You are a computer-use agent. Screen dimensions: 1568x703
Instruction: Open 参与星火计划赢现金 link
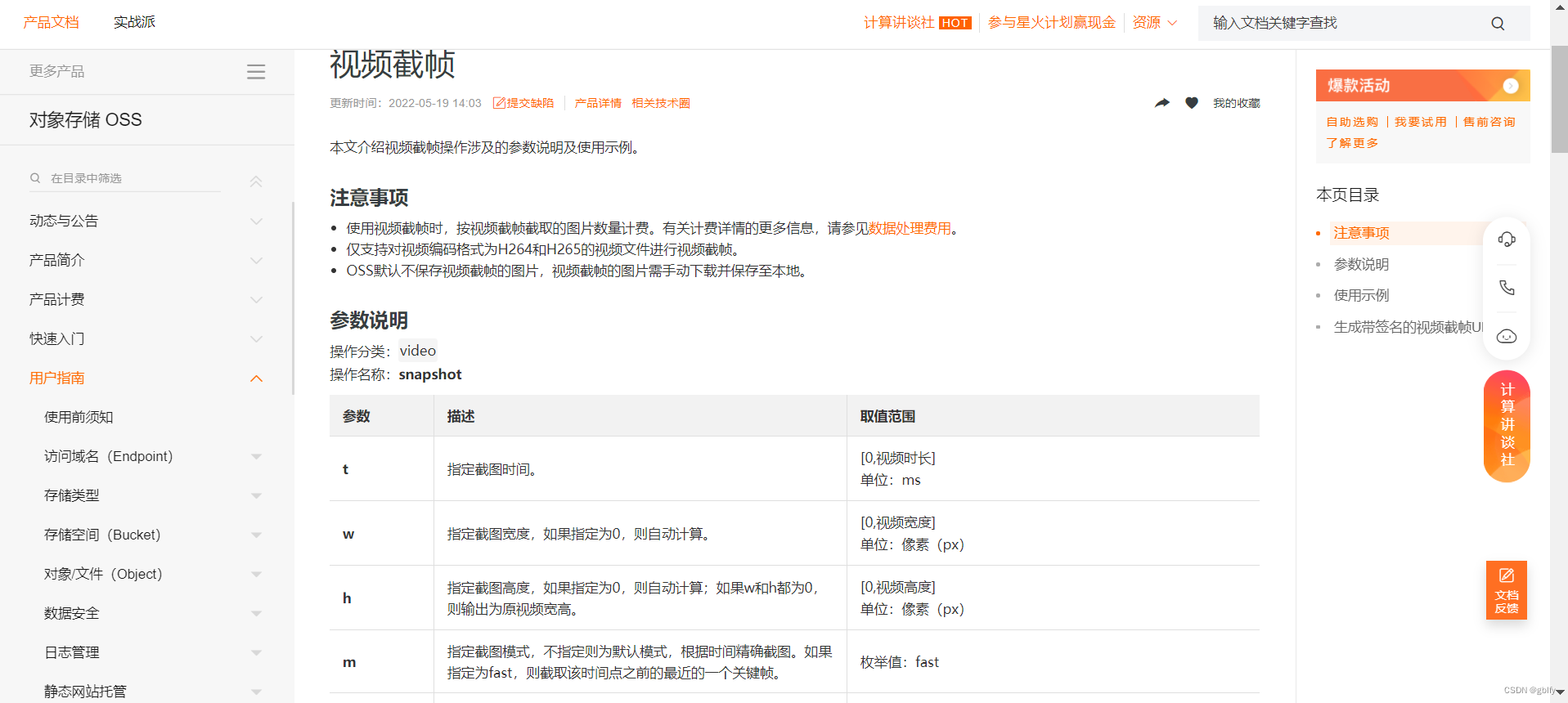tap(1052, 23)
